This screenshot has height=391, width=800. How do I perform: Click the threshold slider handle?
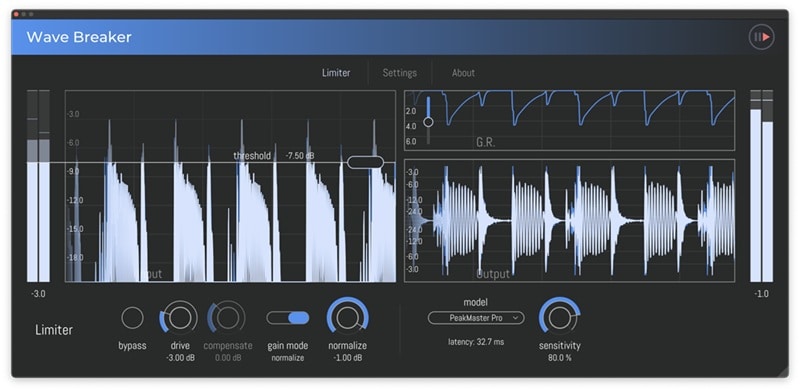click(x=365, y=162)
